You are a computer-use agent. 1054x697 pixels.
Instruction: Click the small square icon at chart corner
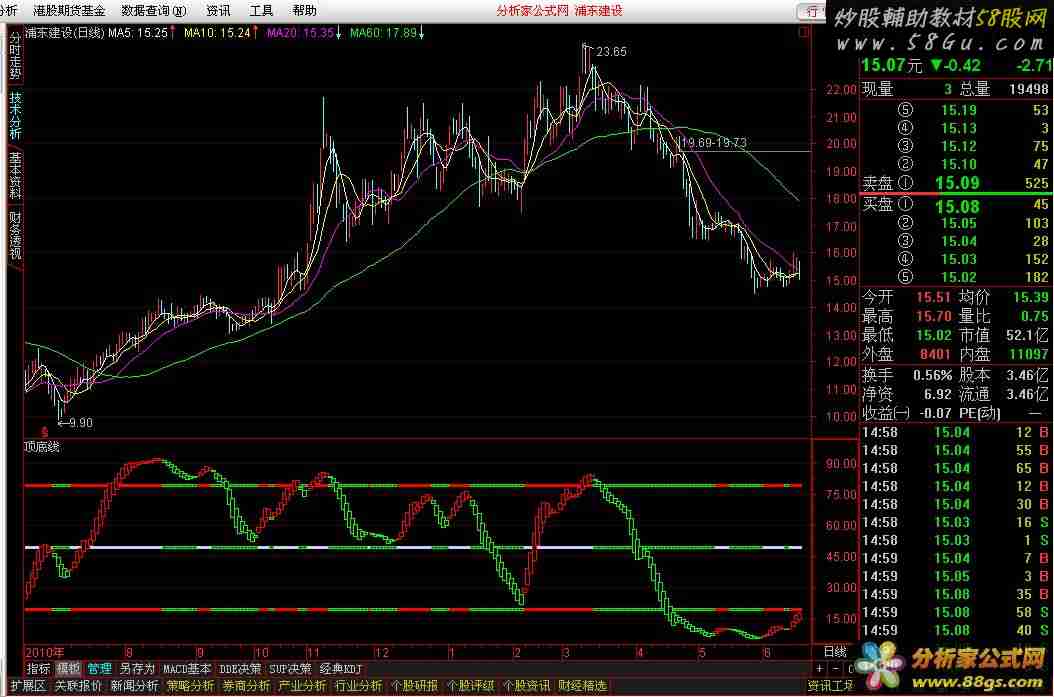pos(803,32)
